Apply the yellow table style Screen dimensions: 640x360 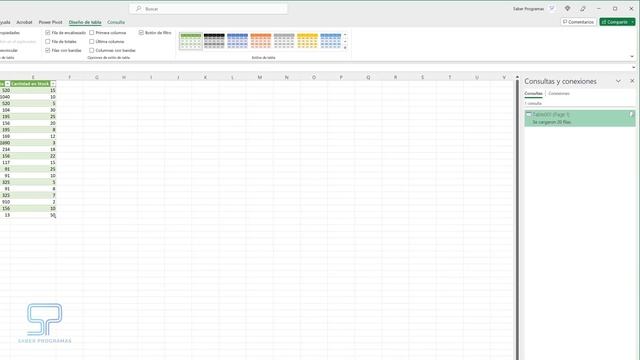[x=307, y=41]
